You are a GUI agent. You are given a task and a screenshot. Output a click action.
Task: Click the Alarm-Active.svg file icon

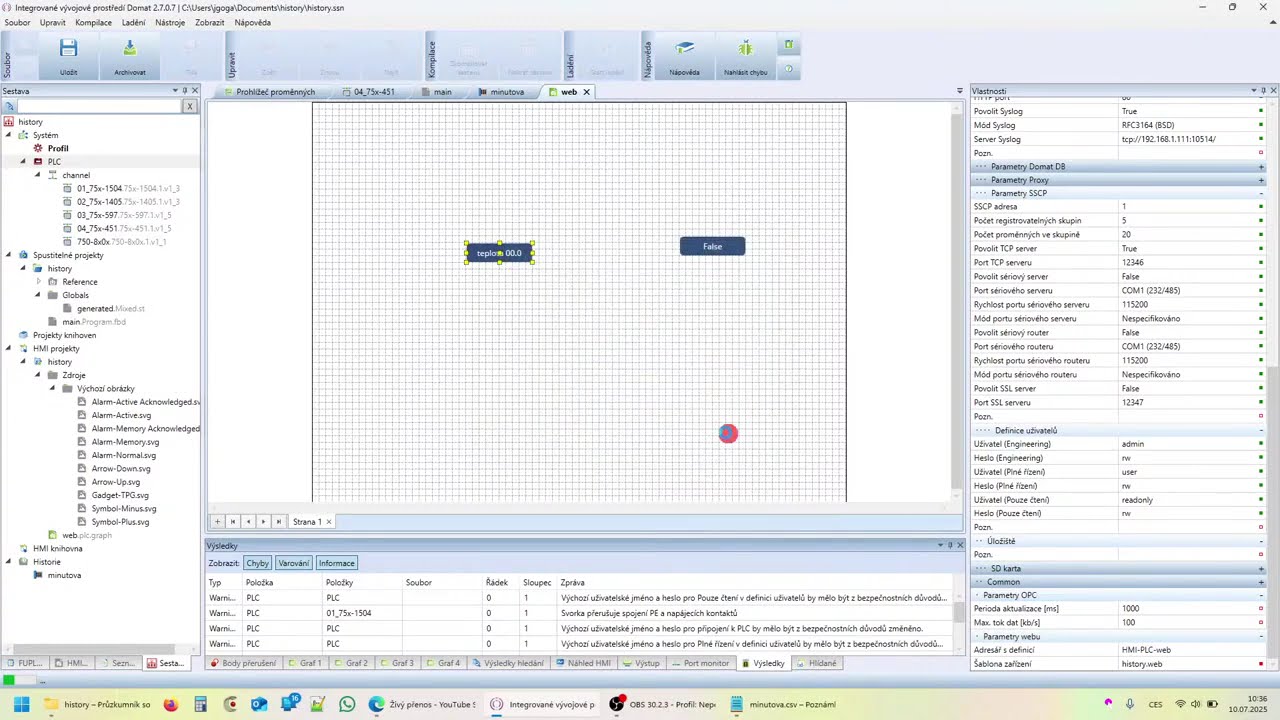pyautogui.click(x=83, y=415)
